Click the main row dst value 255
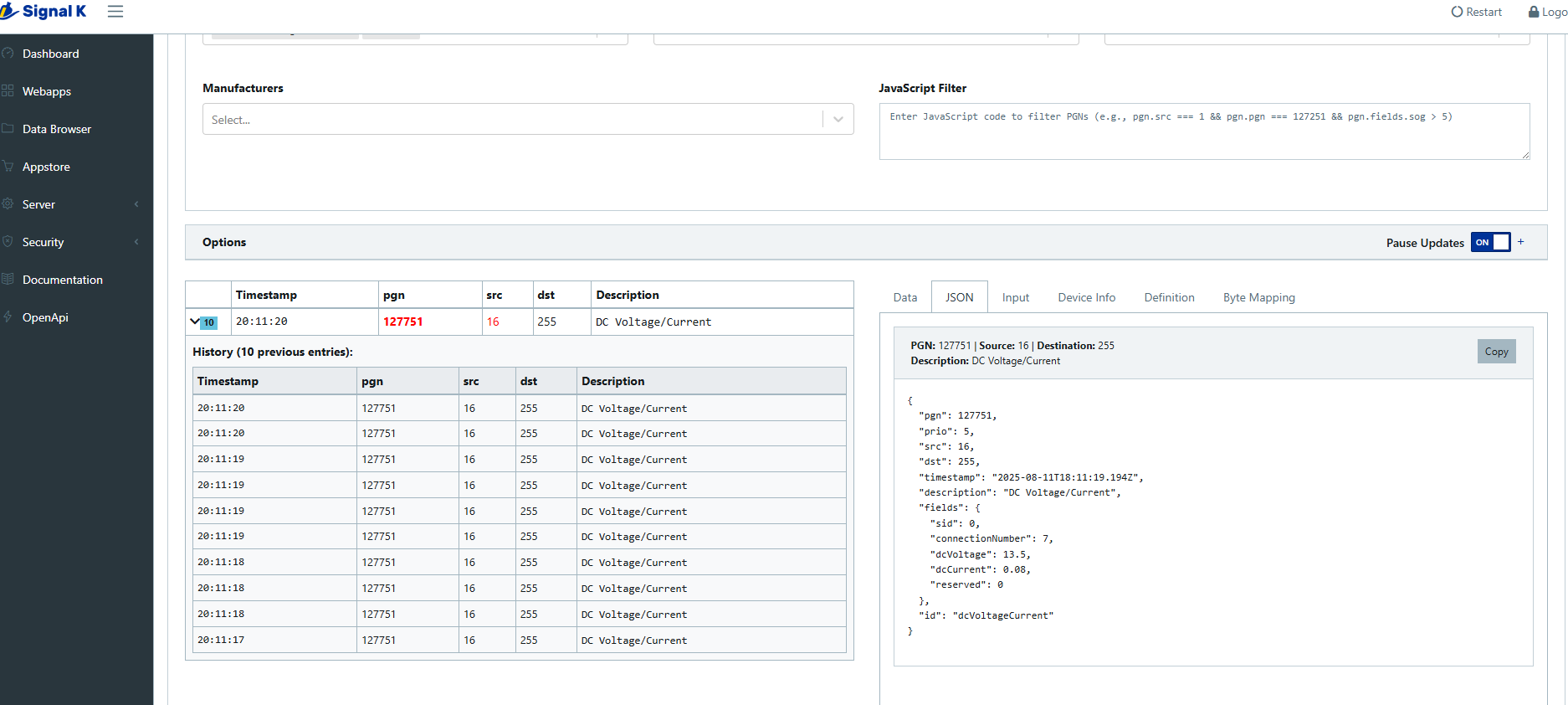The width and height of the screenshot is (1568, 705). pos(546,322)
